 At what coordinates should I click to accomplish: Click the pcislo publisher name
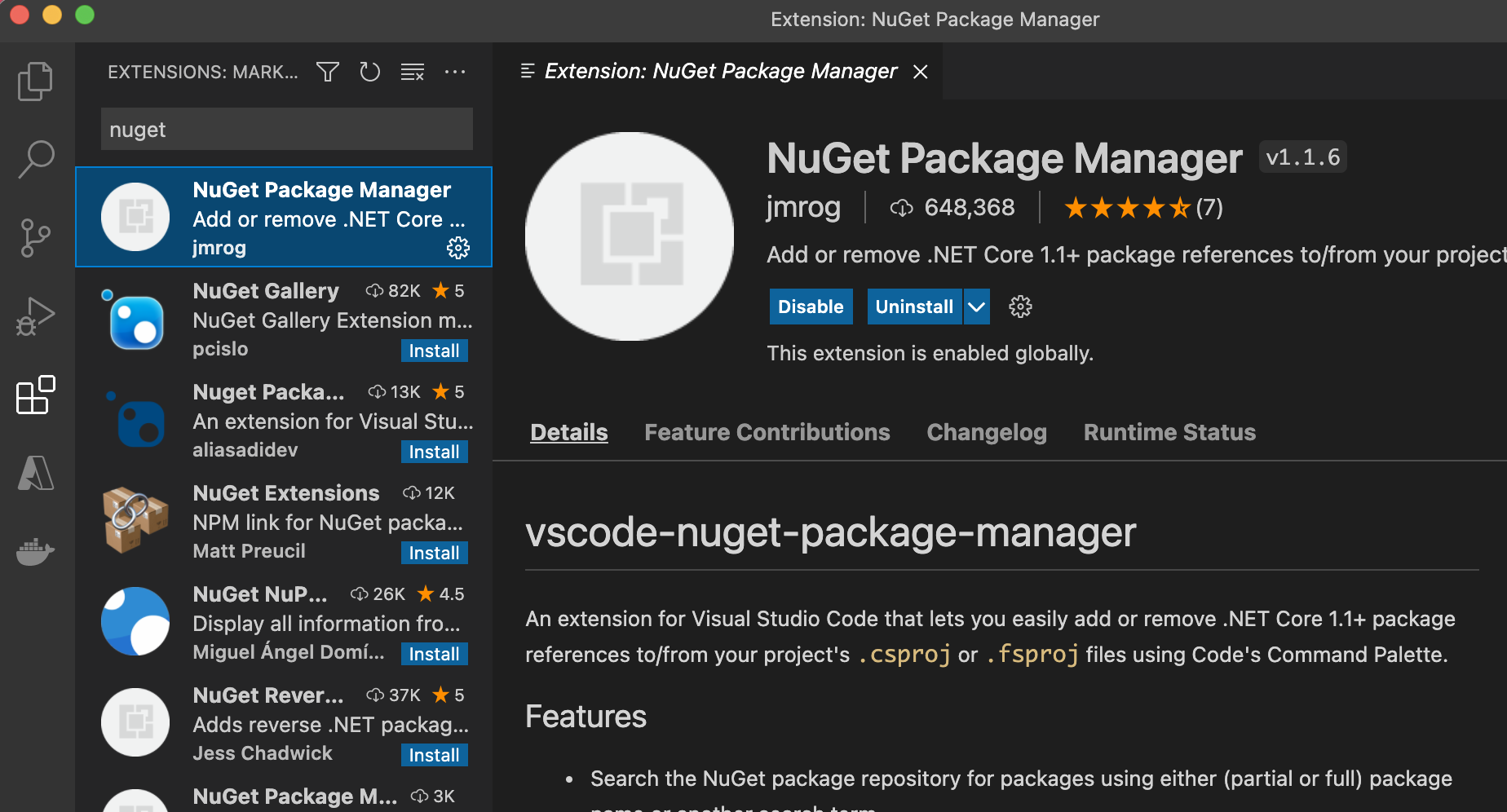220,349
